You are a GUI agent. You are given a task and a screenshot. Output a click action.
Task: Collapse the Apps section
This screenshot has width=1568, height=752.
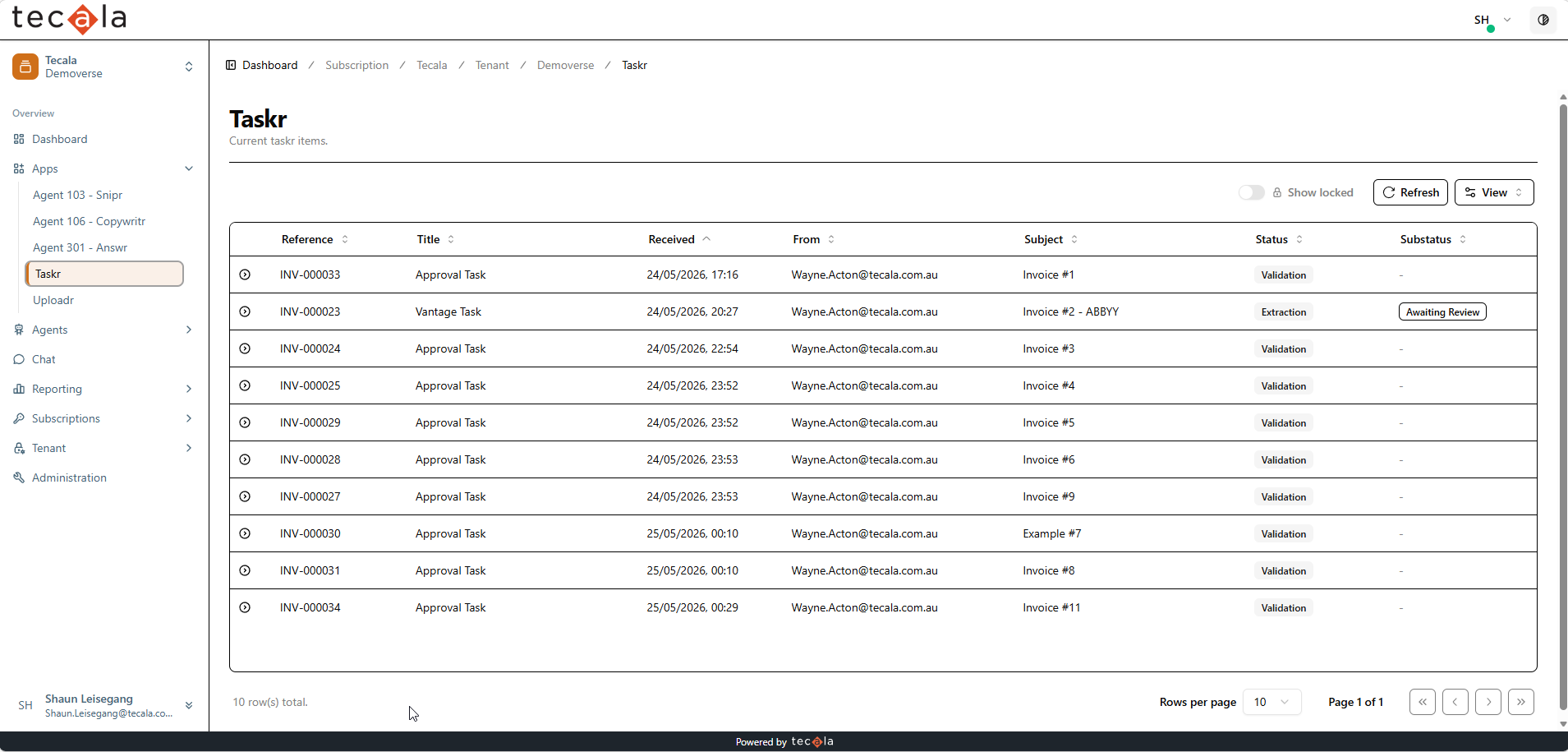(x=189, y=168)
